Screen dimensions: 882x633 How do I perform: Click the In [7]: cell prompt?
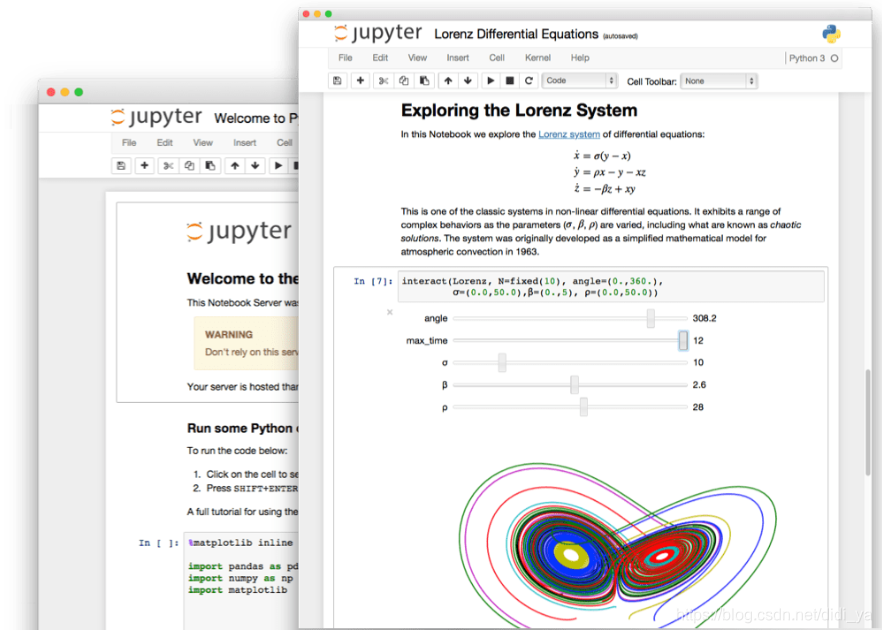point(373,281)
